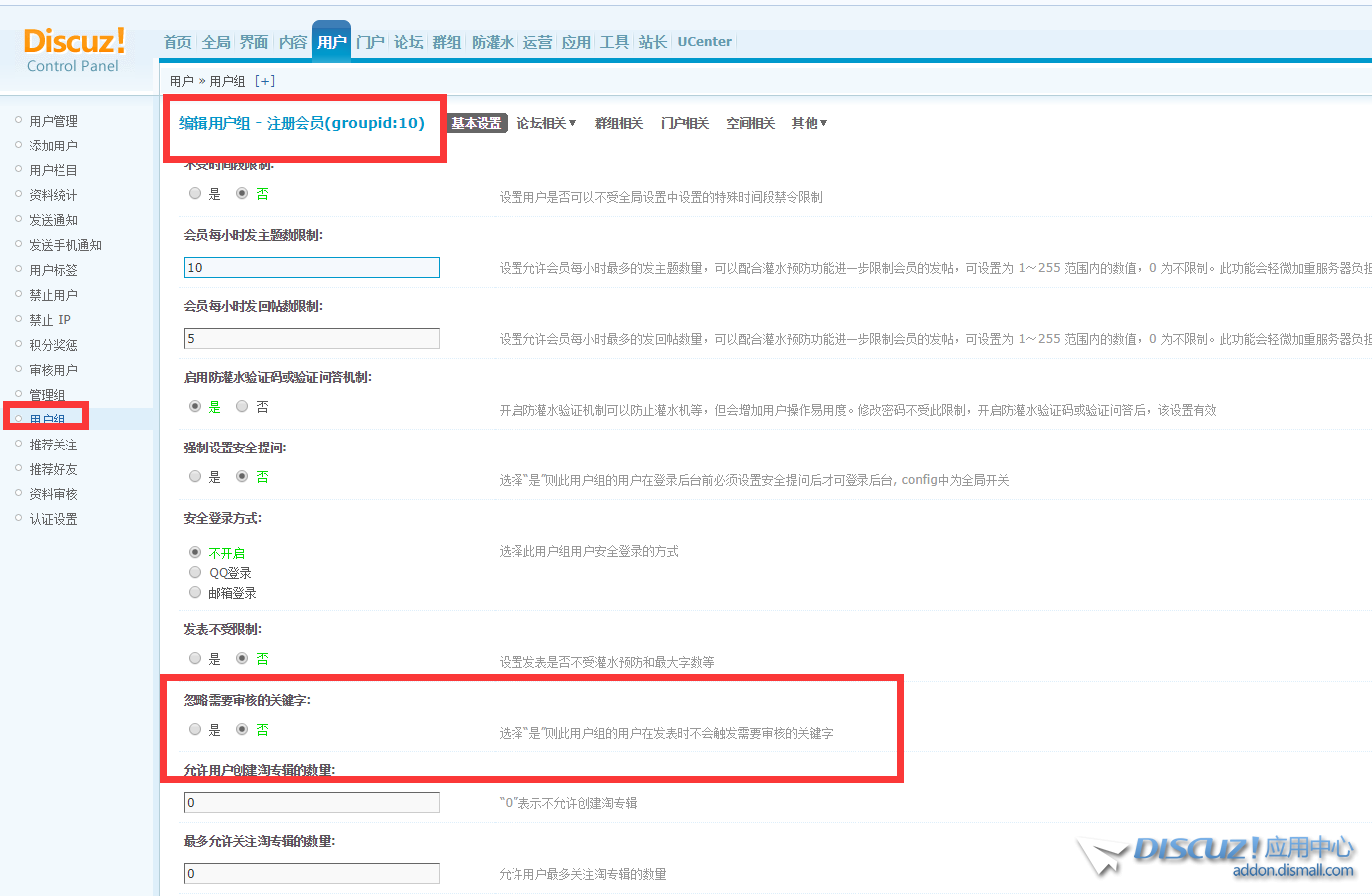Select 否 for 启用防灌水验证码或验证问答机制
The height and width of the screenshot is (896, 1372).
point(242,407)
